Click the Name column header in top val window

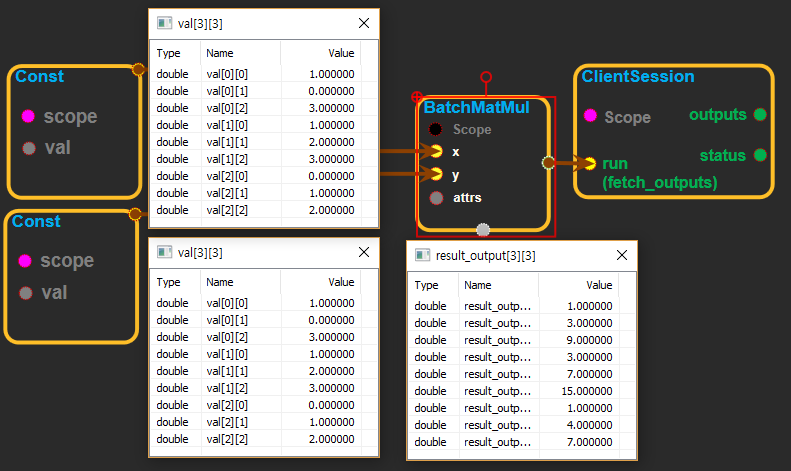(x=220, y=53)
